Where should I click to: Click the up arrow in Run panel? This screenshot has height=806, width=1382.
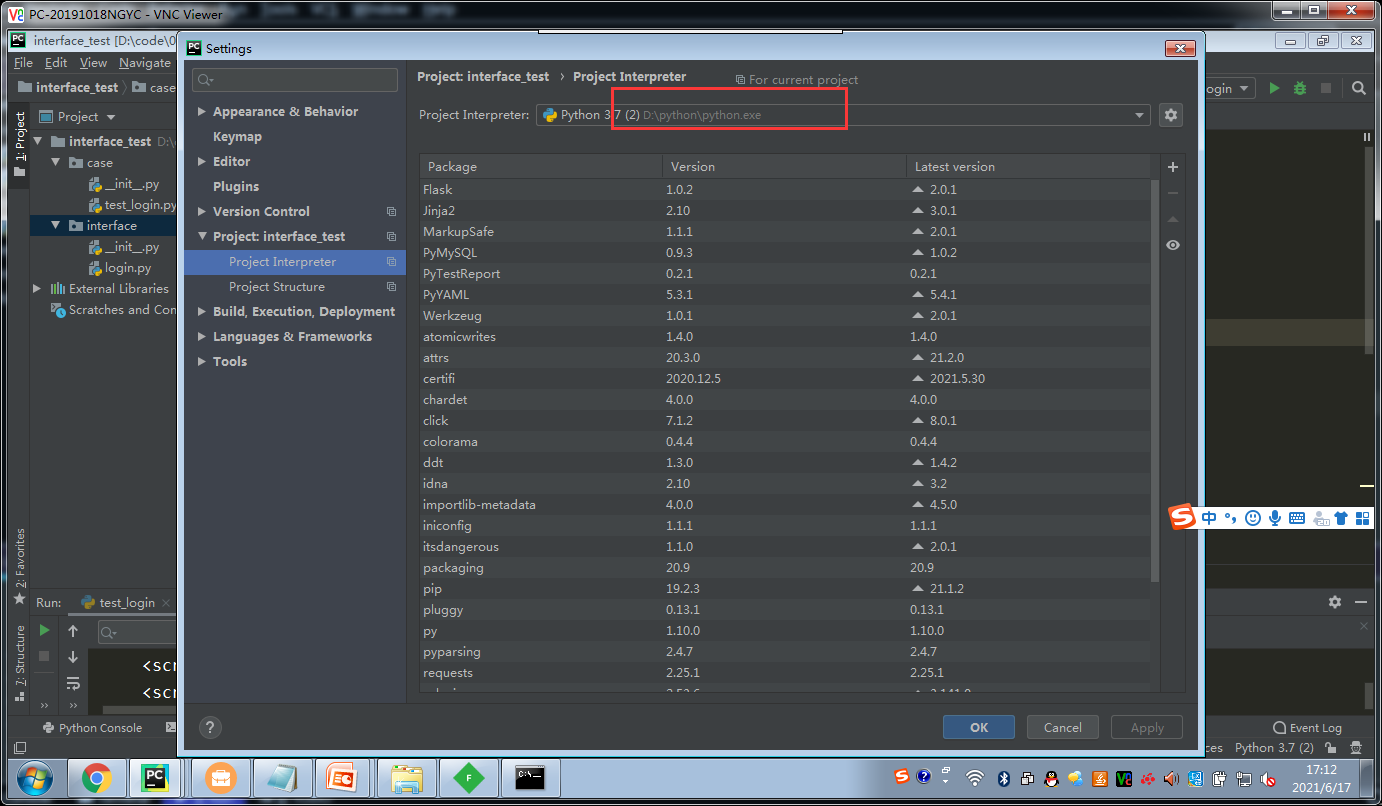[73, 631]
